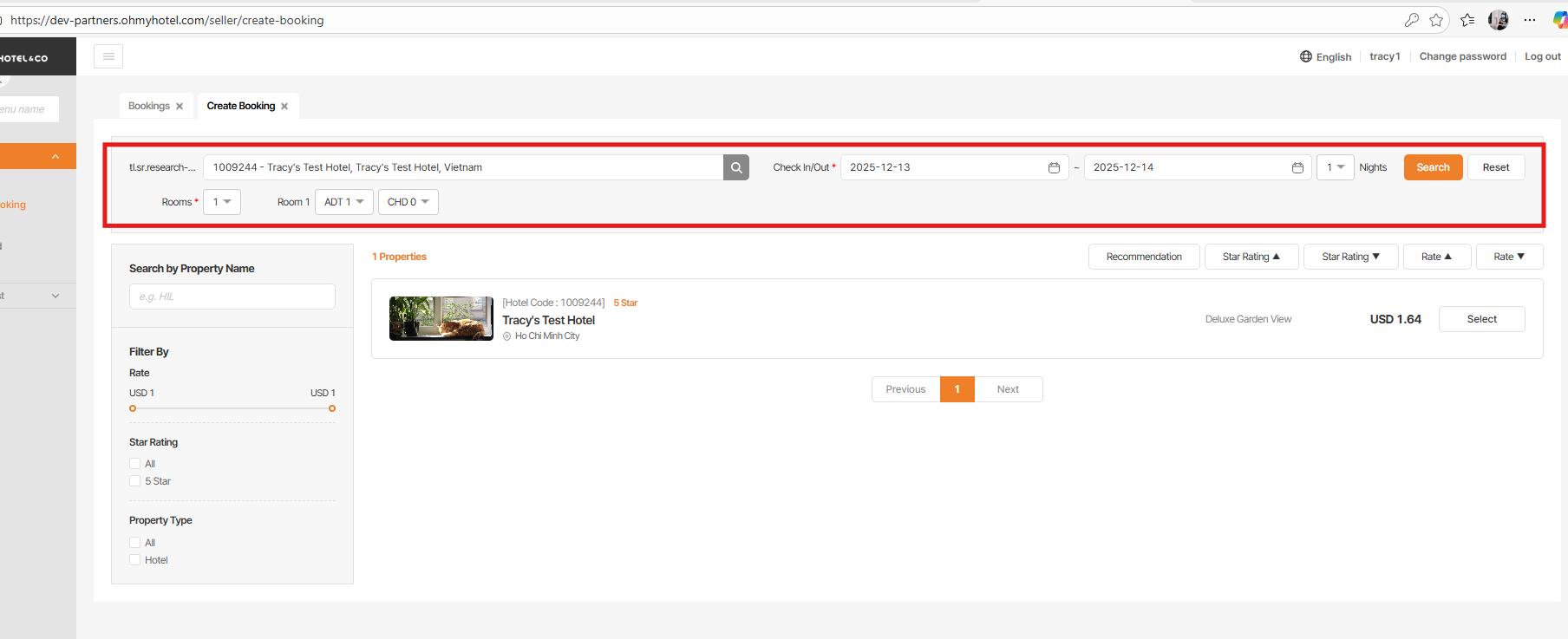This screenshot has width=1568, height=639.
Task: Tick the Hotel property type checkbox
Action: pyautogui.click(x=134, y=560)
